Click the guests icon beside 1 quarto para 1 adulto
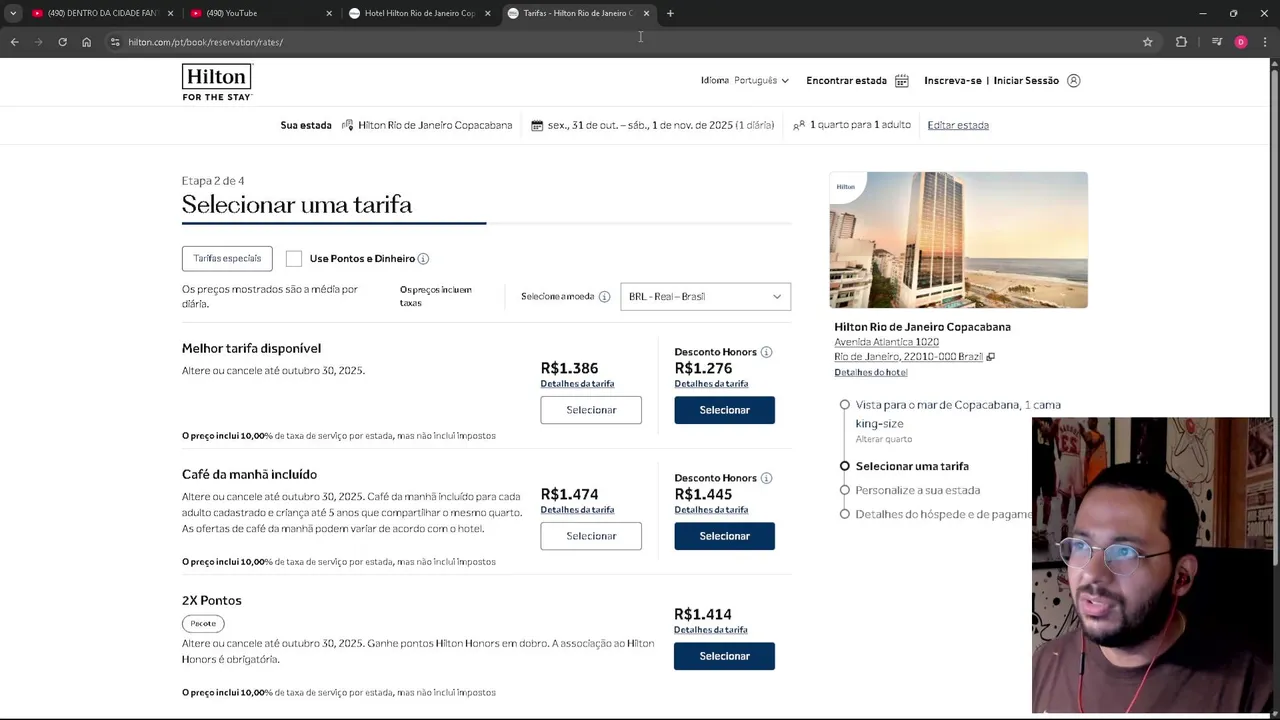Screen dimensions: 1280x720 pyautogui.click(x=799, y=126)
